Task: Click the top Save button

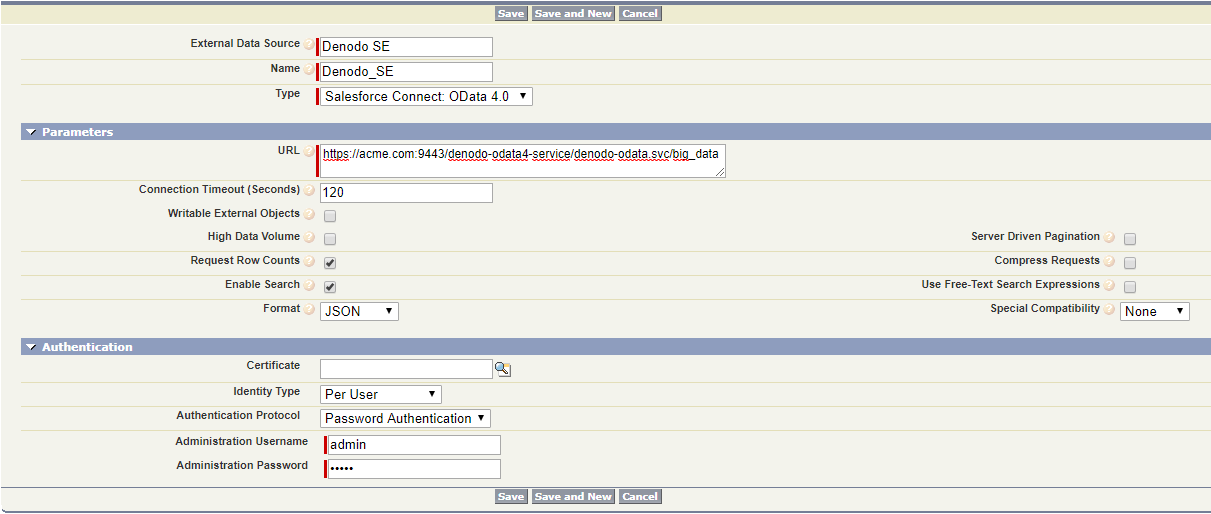Action: [x=511, y=14]
